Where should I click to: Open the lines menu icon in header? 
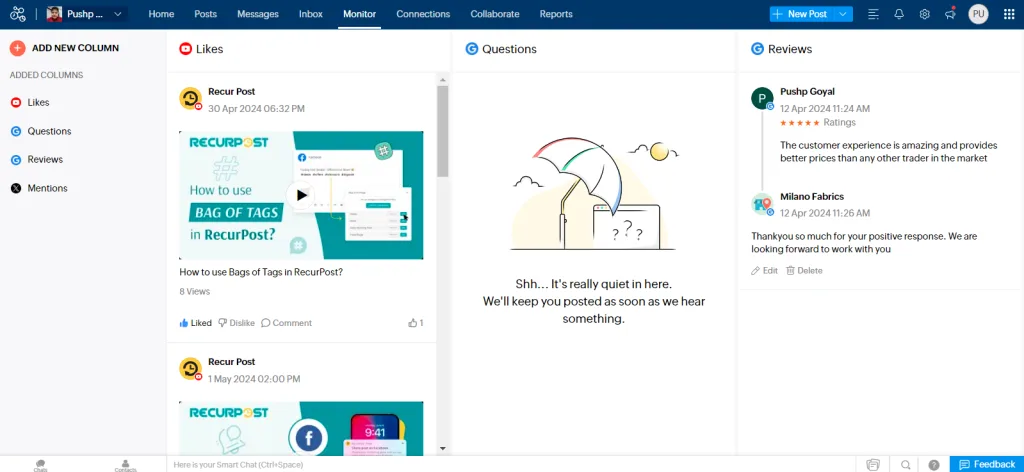point(873,14)
